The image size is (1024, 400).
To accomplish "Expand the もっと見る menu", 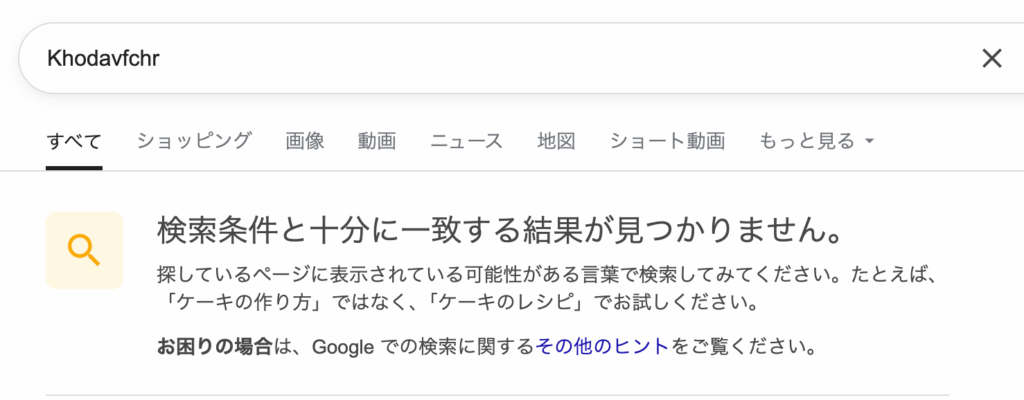I will pyautogui.click(x=816, y=141).
